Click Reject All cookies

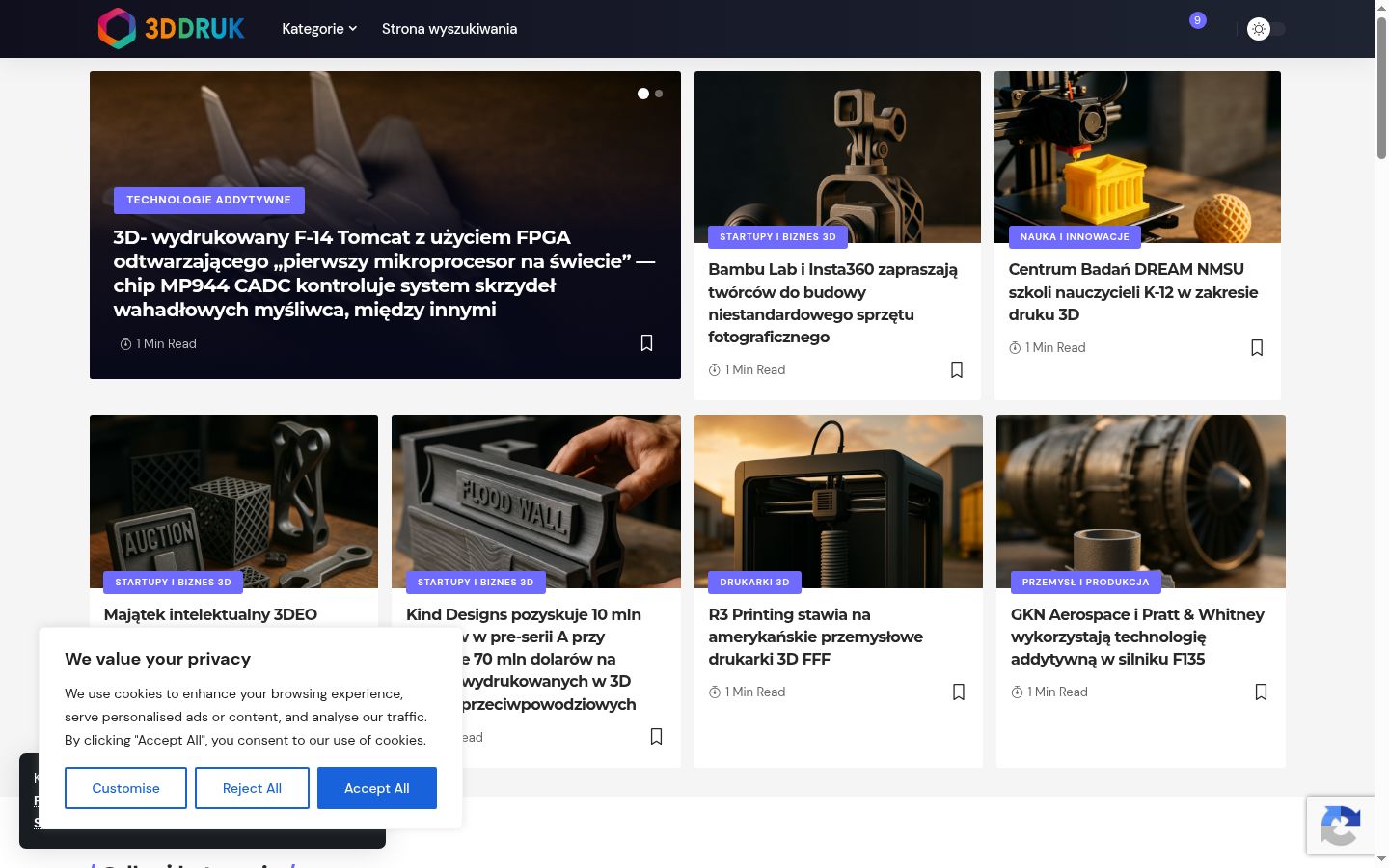pyautogui.click(x=252, y=788)
